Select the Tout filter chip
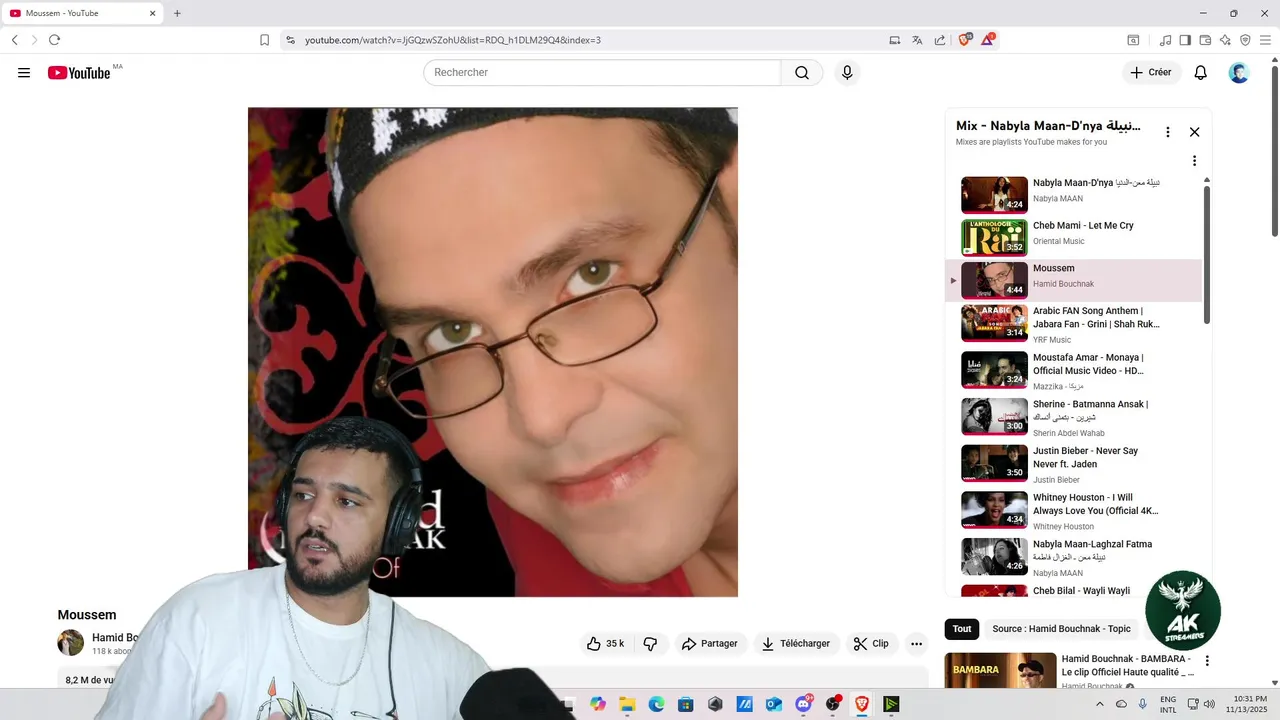The height and width of the screenshot is (720, 1280). pyautogui.click(x=962, y=629)
